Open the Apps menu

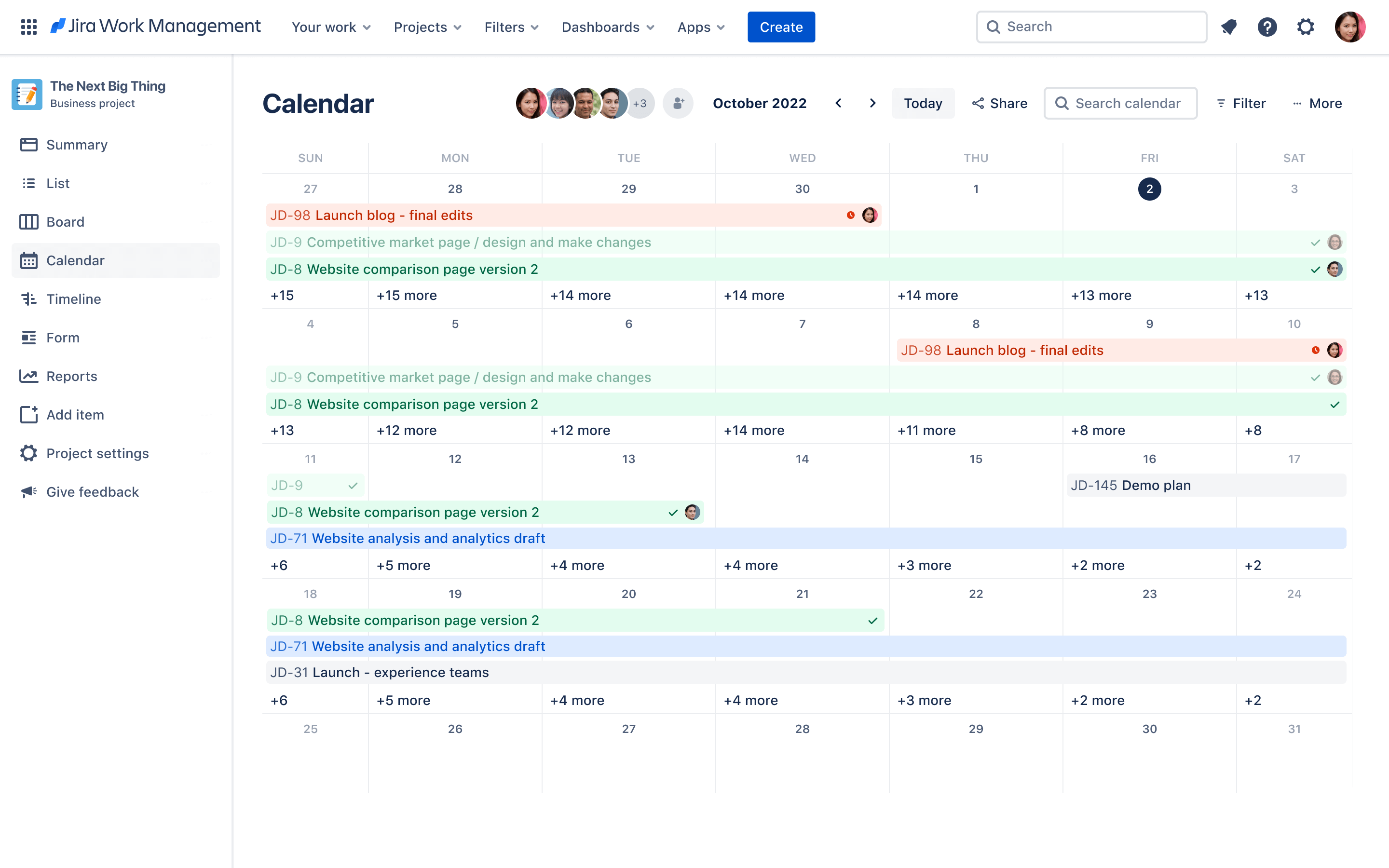700,27
